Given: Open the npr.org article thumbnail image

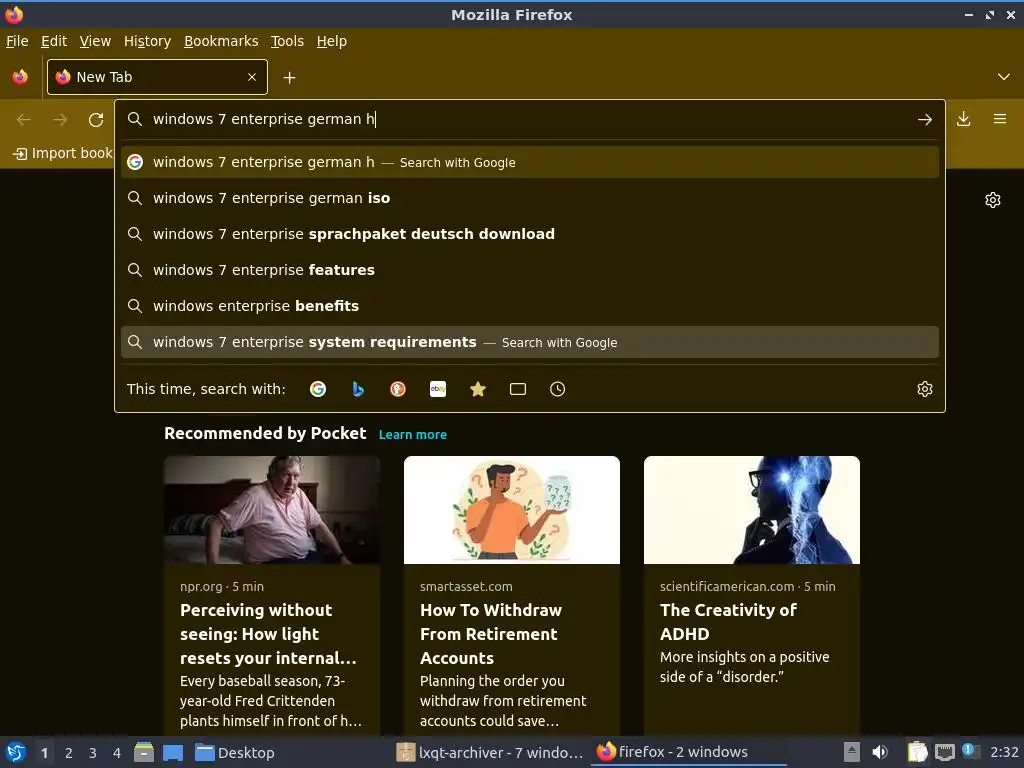Looking at the screenshot, I should pyautogui.click(x=272, y=510).
